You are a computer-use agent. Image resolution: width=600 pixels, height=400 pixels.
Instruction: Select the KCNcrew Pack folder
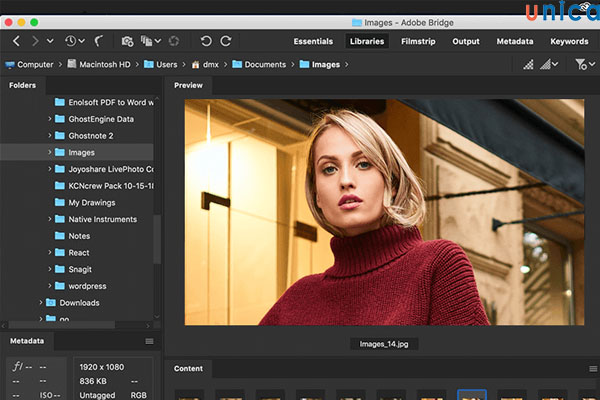point(104,186)
